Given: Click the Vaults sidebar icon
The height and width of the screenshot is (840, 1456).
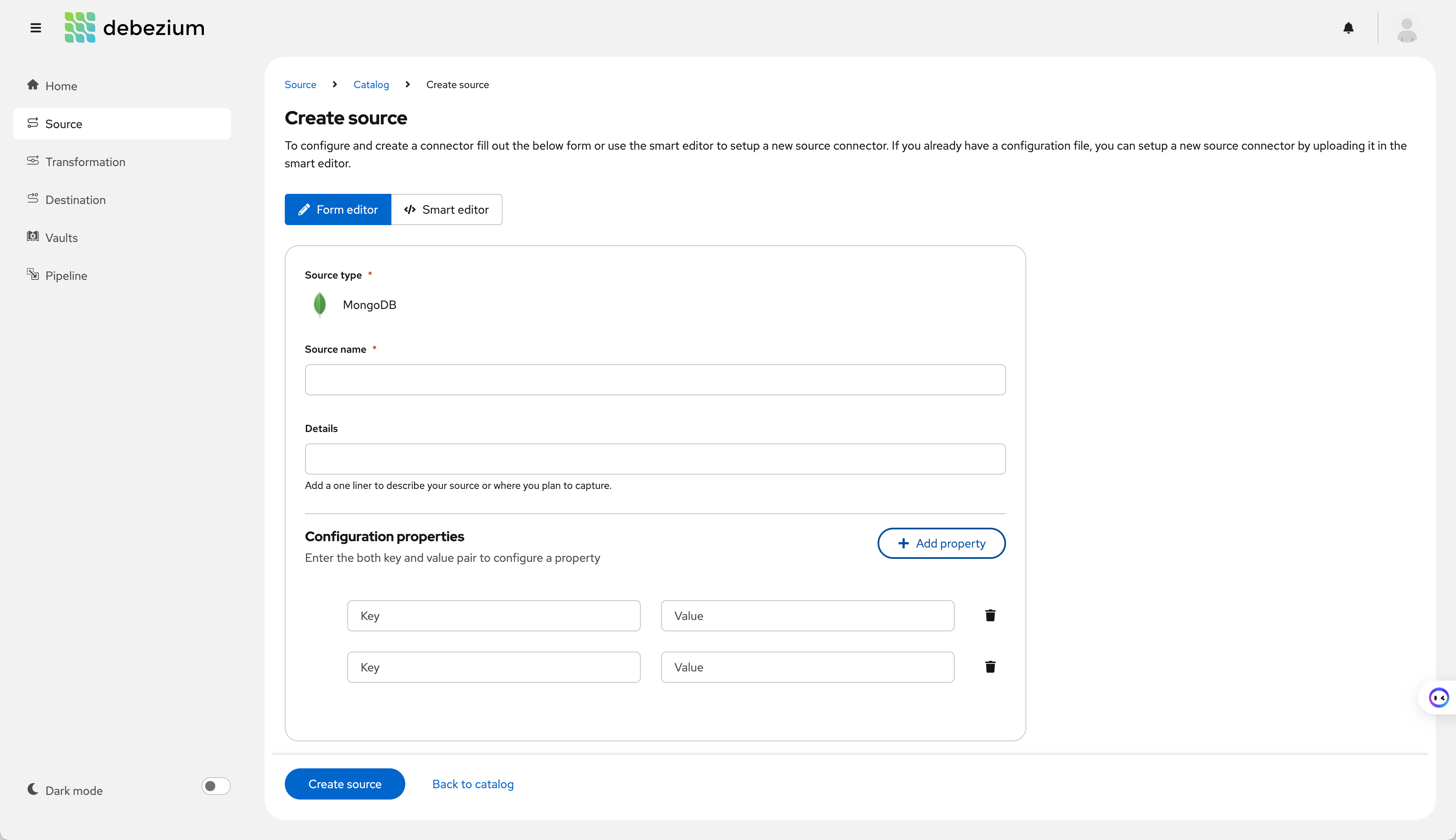Looking at the screenshot, I should click(x=33, y=237).
